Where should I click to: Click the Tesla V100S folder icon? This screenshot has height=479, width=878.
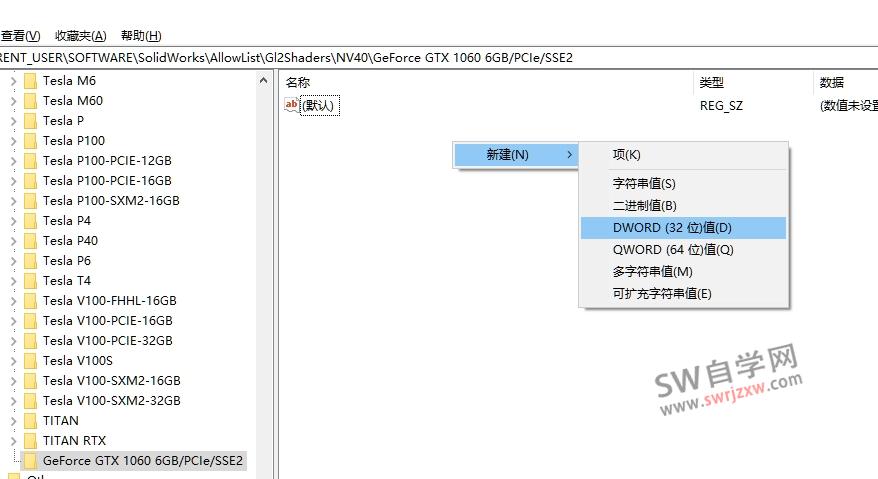(x=31, y=361)
